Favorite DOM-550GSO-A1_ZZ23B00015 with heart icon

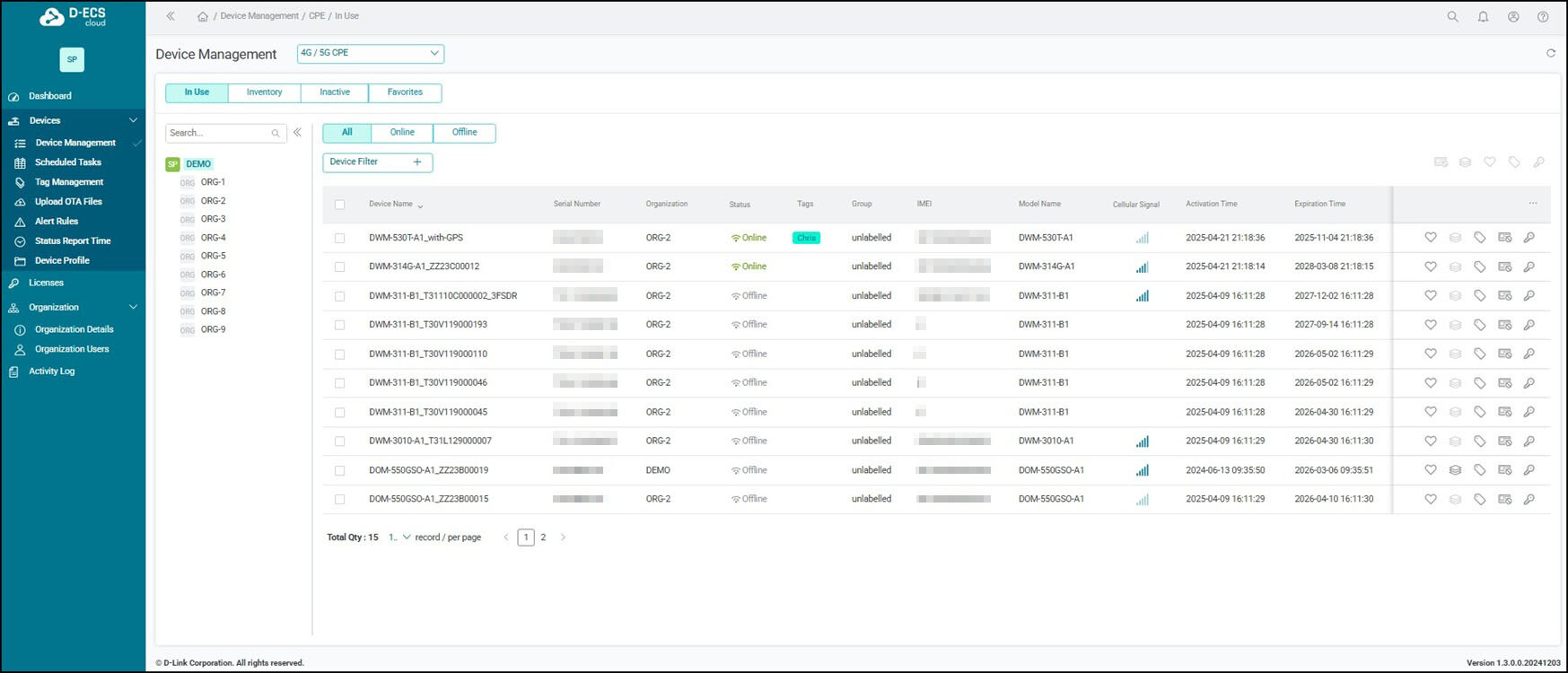tap(1431, 499)
